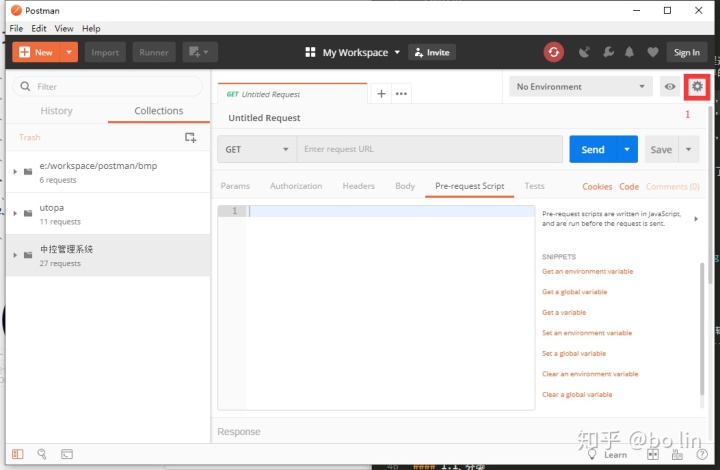
Task: Click the Save button
Action: [x=661, y=149]
